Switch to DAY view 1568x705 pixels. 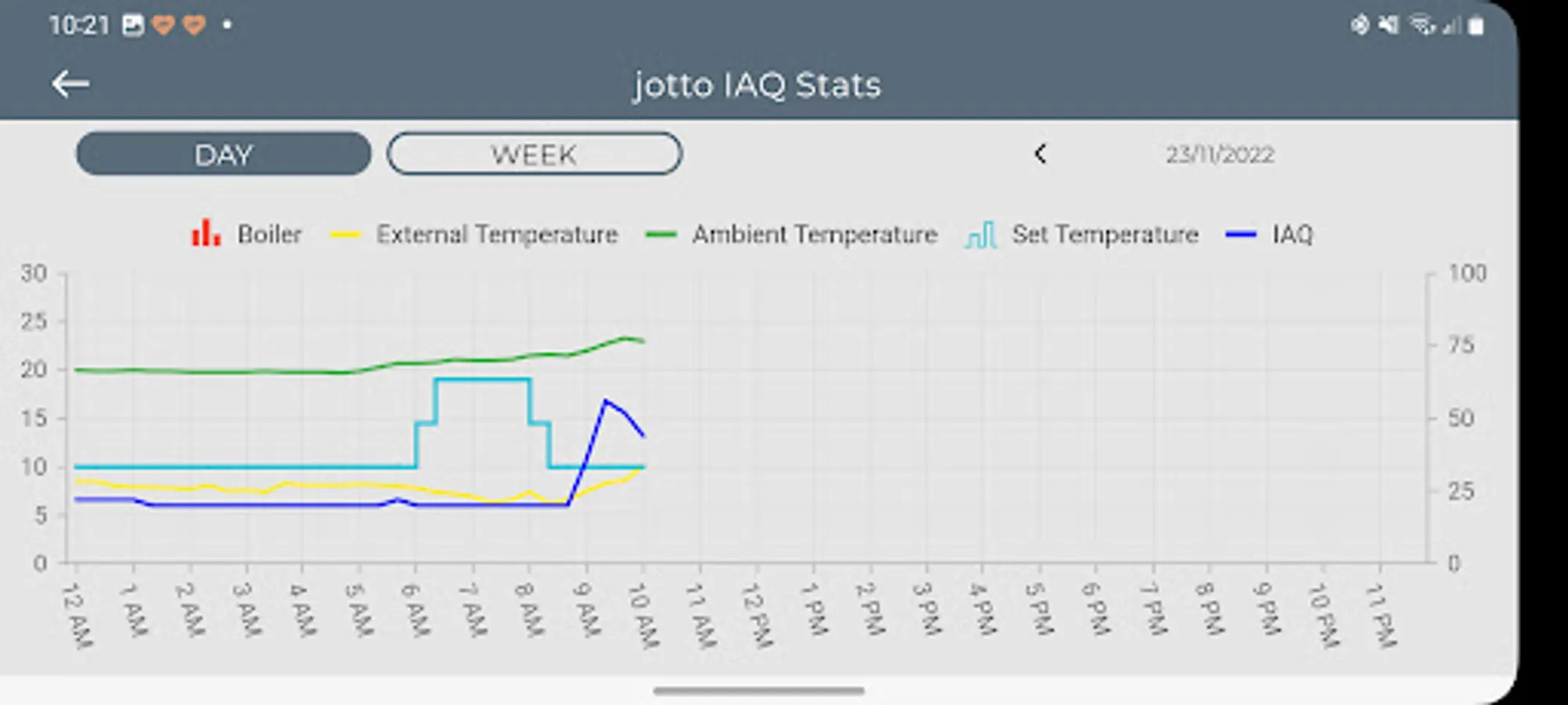(x=224, y=154)
